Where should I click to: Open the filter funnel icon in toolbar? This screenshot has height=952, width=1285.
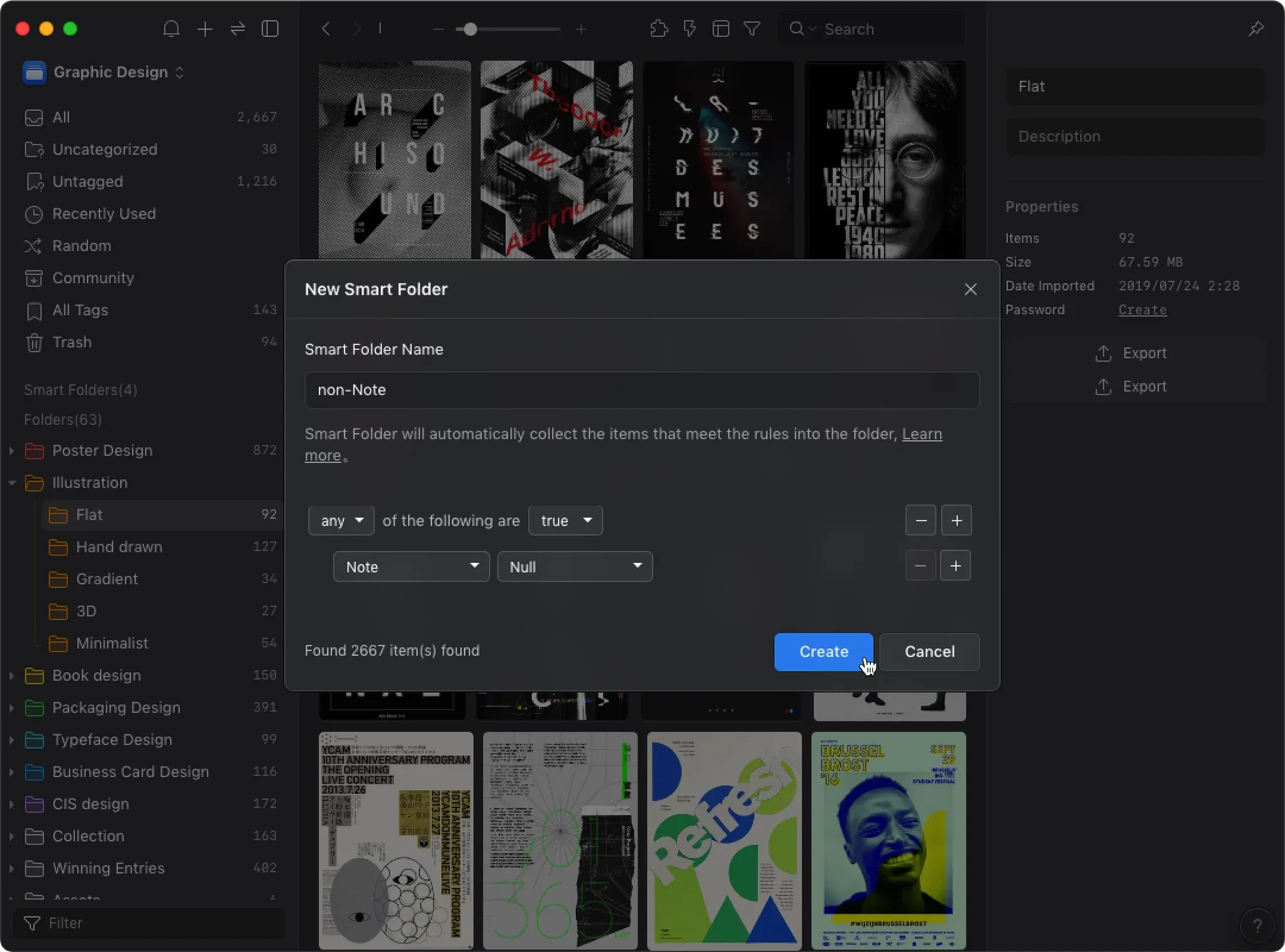pyautogui.click(x=752, y=29)
